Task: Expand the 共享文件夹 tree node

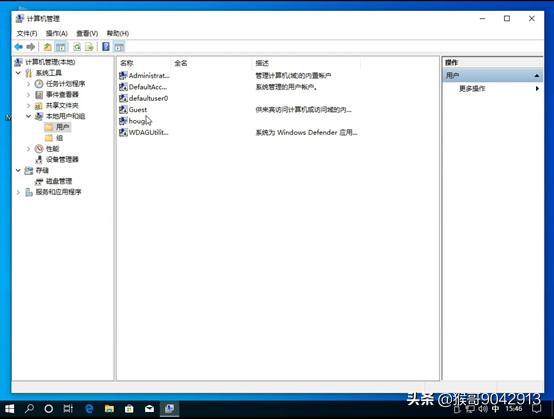Action: point(29,105)
